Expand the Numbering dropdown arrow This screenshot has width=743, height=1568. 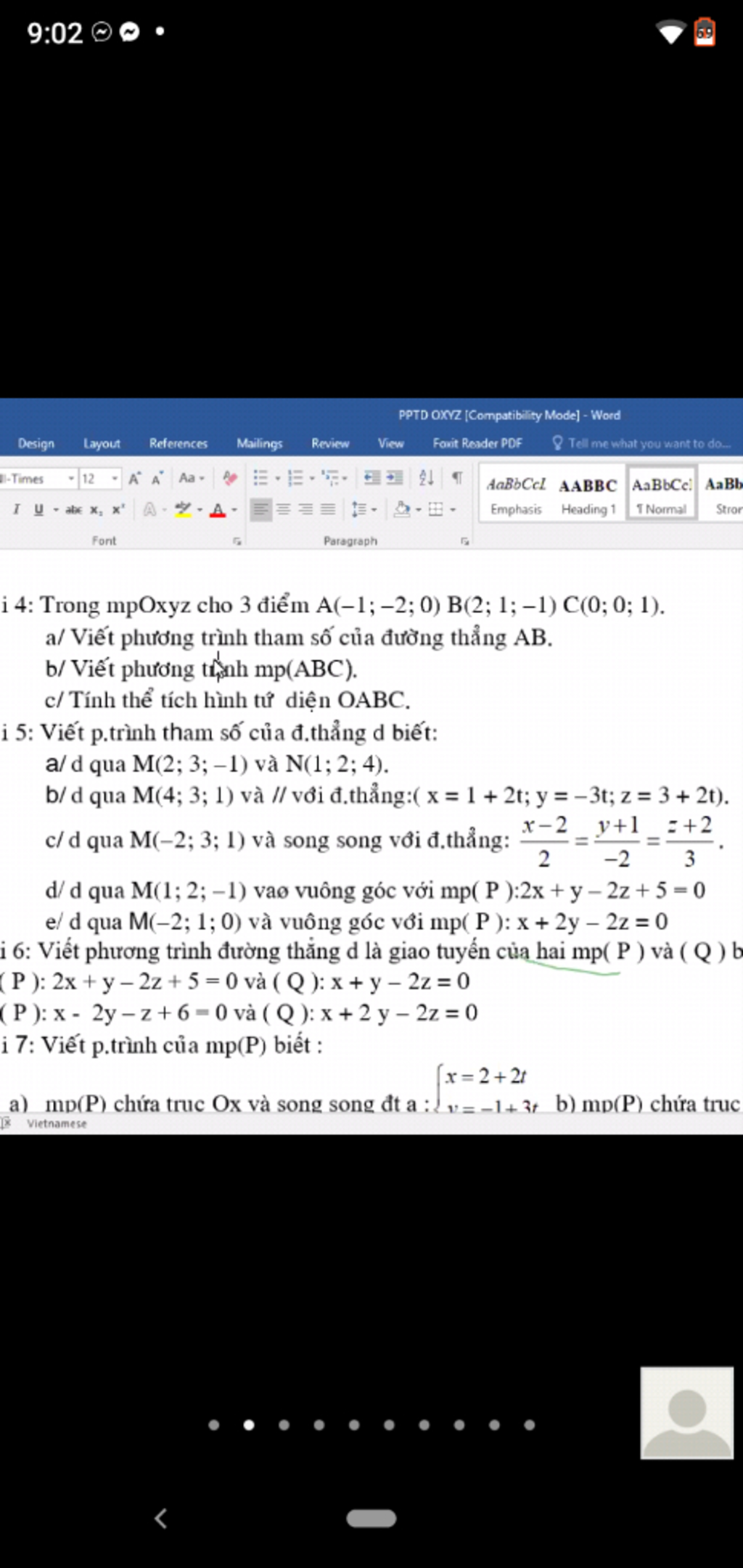click(x=312, y=479)
